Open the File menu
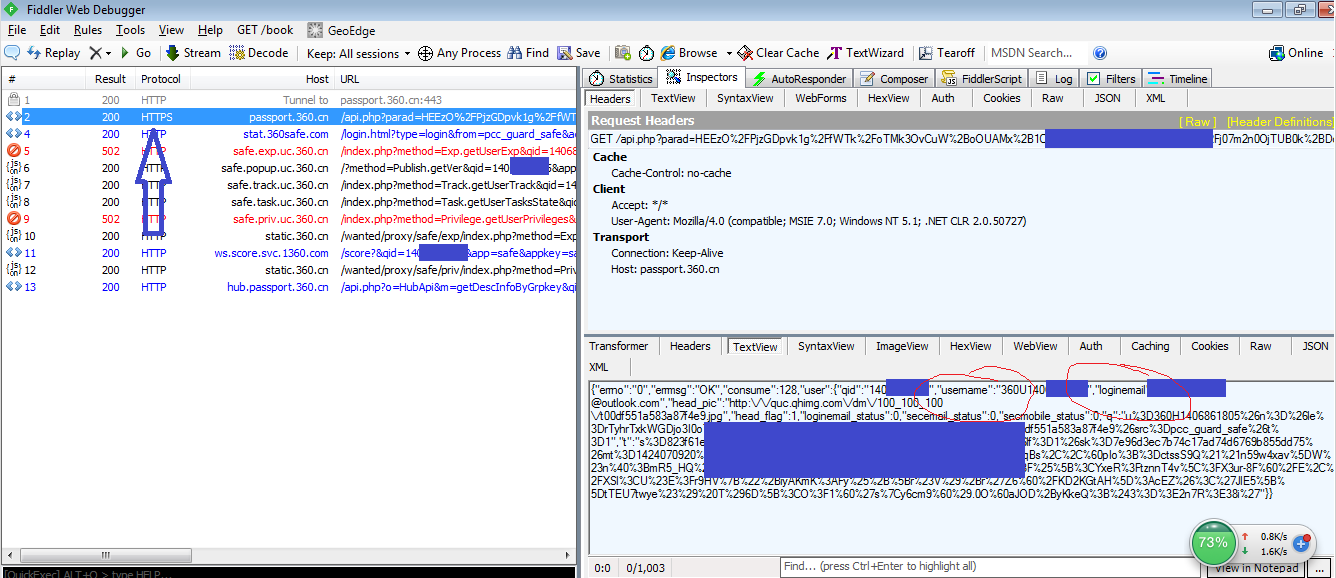This screenshot has height=578, width=1336. [x=16, y=30]
